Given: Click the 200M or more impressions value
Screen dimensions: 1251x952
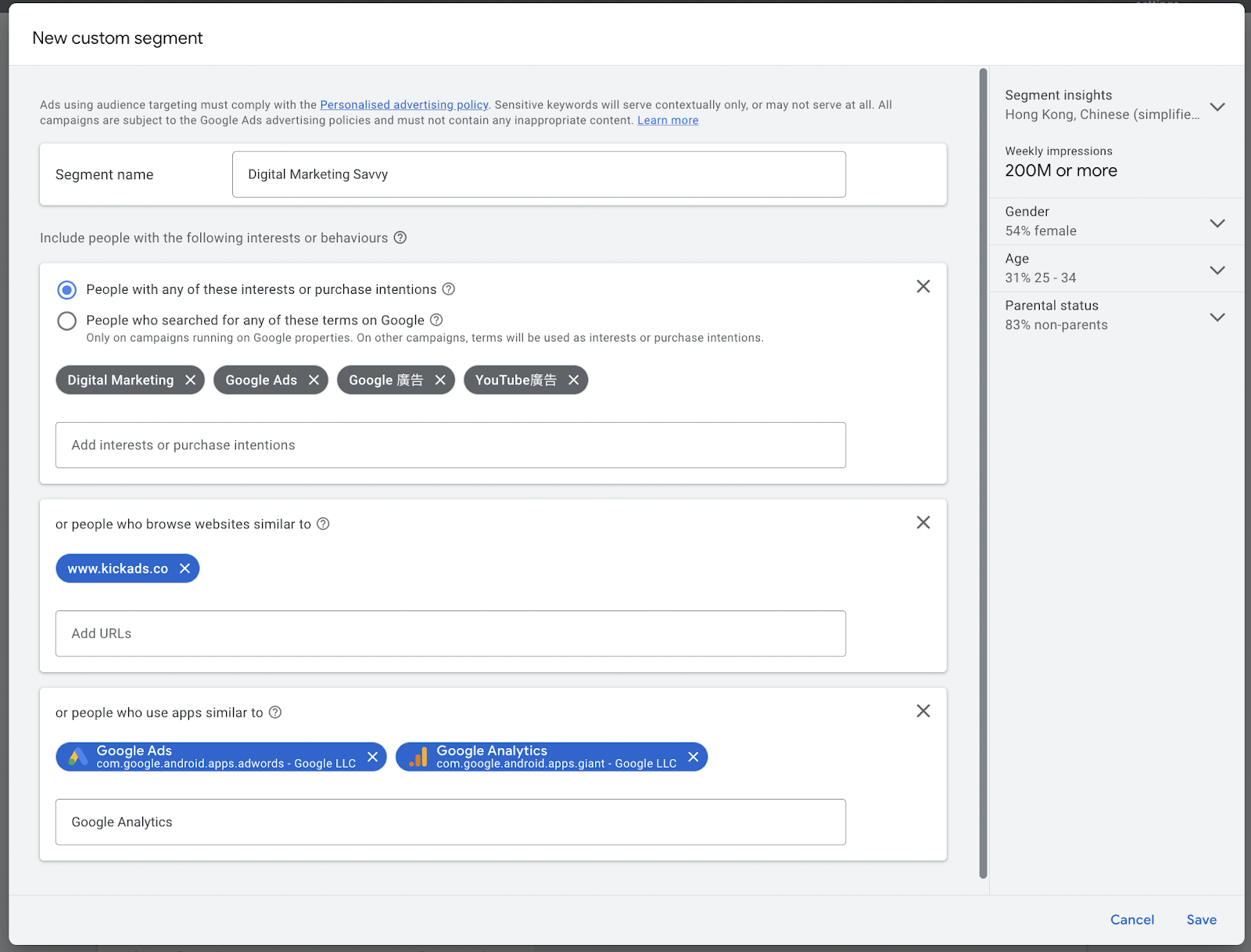Looking at the screenshot, I should 1061,170.
